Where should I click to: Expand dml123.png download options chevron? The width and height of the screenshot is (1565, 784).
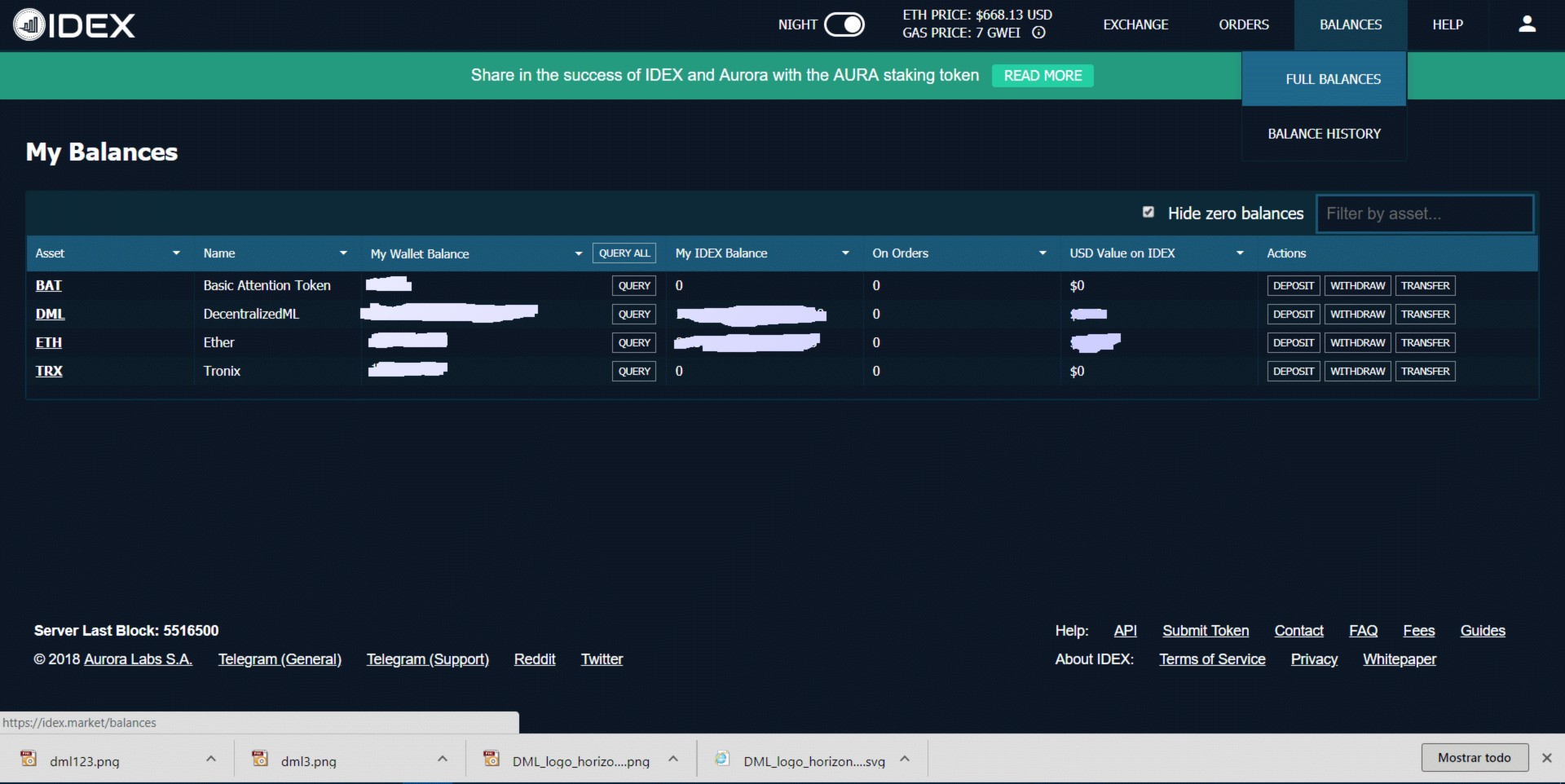pos(211,759)
